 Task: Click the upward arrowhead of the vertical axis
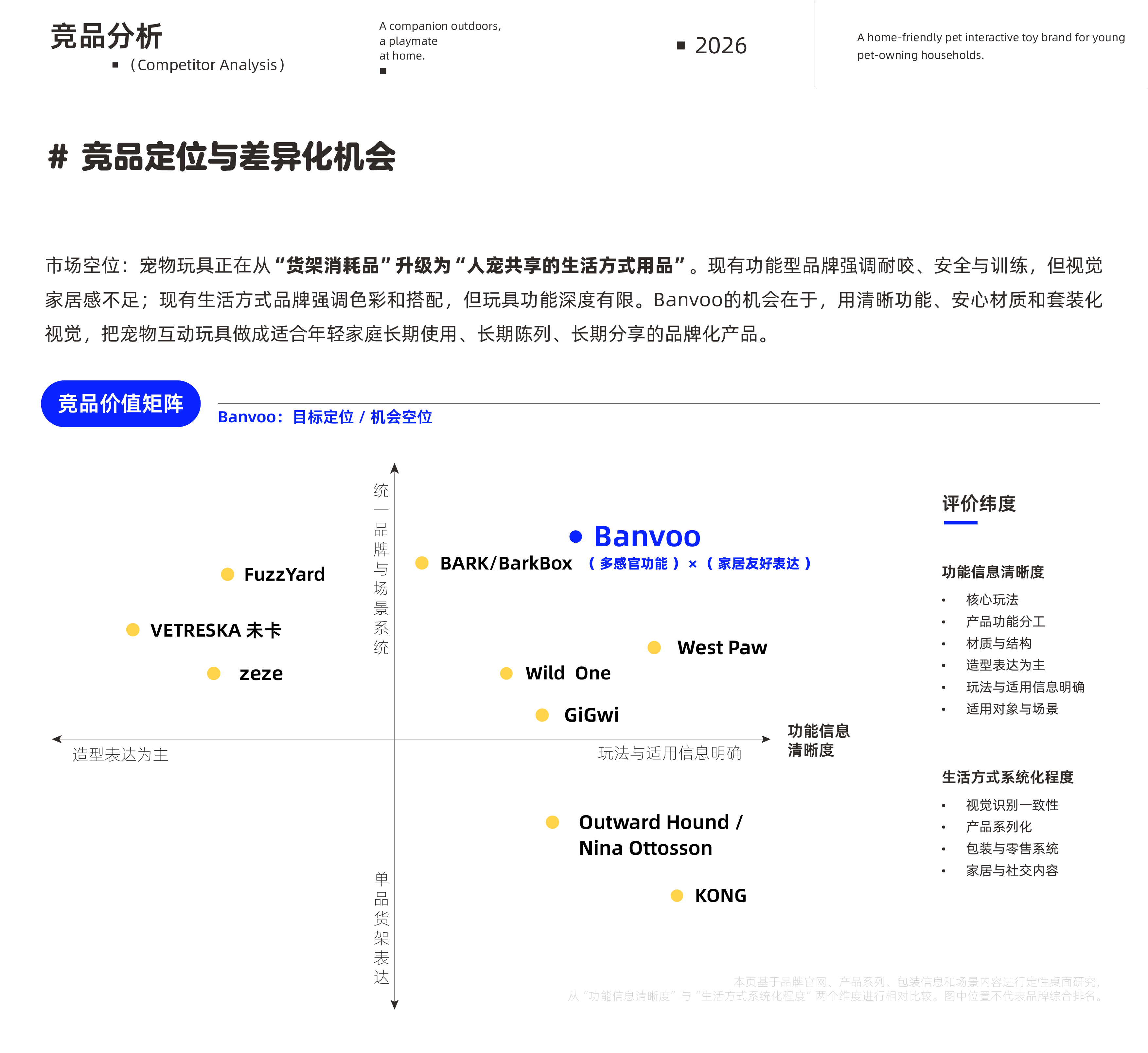click(x=394, y=468)
